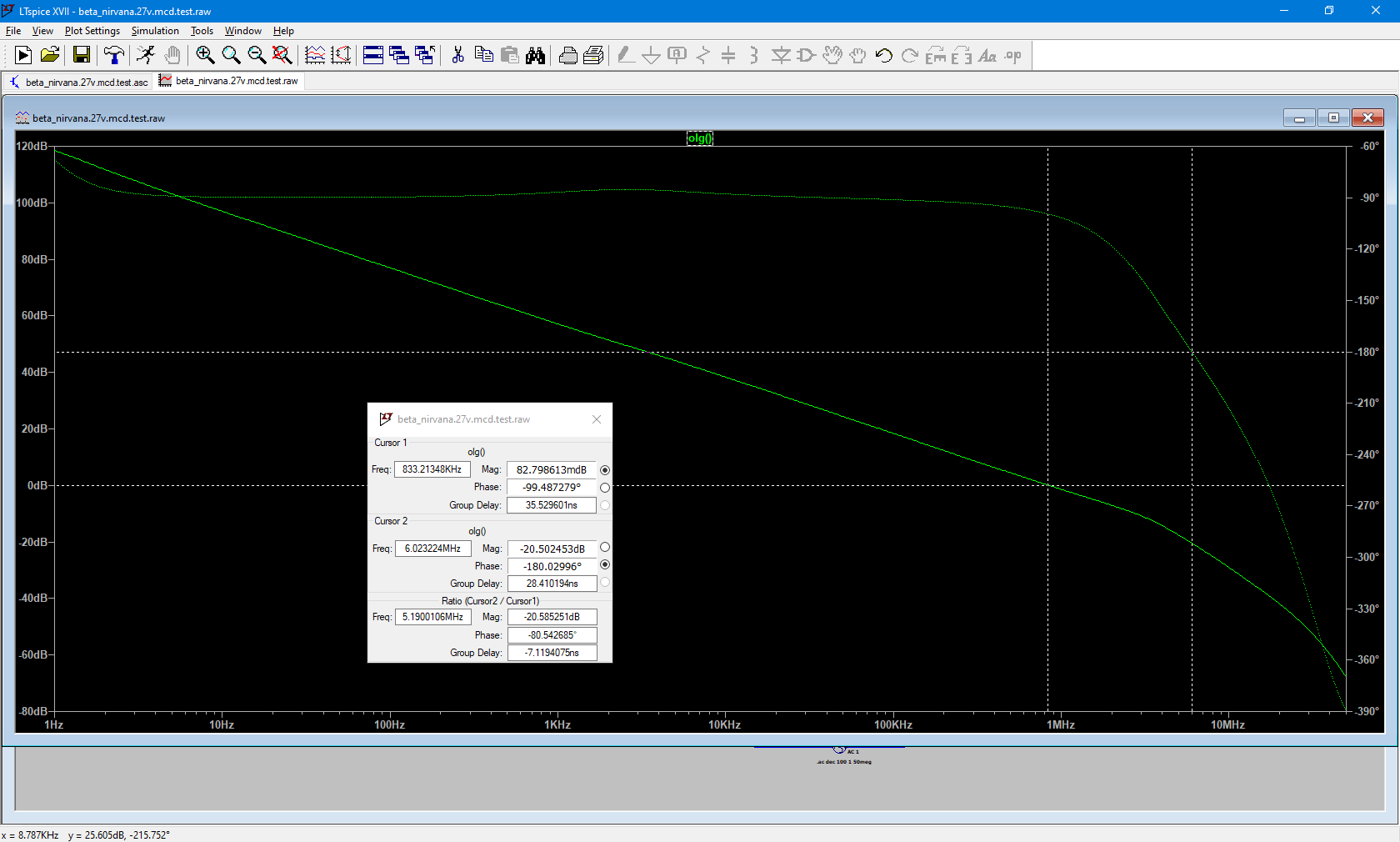
Task: Click Cursor 1 Freq field
Action: pos(432,469)
